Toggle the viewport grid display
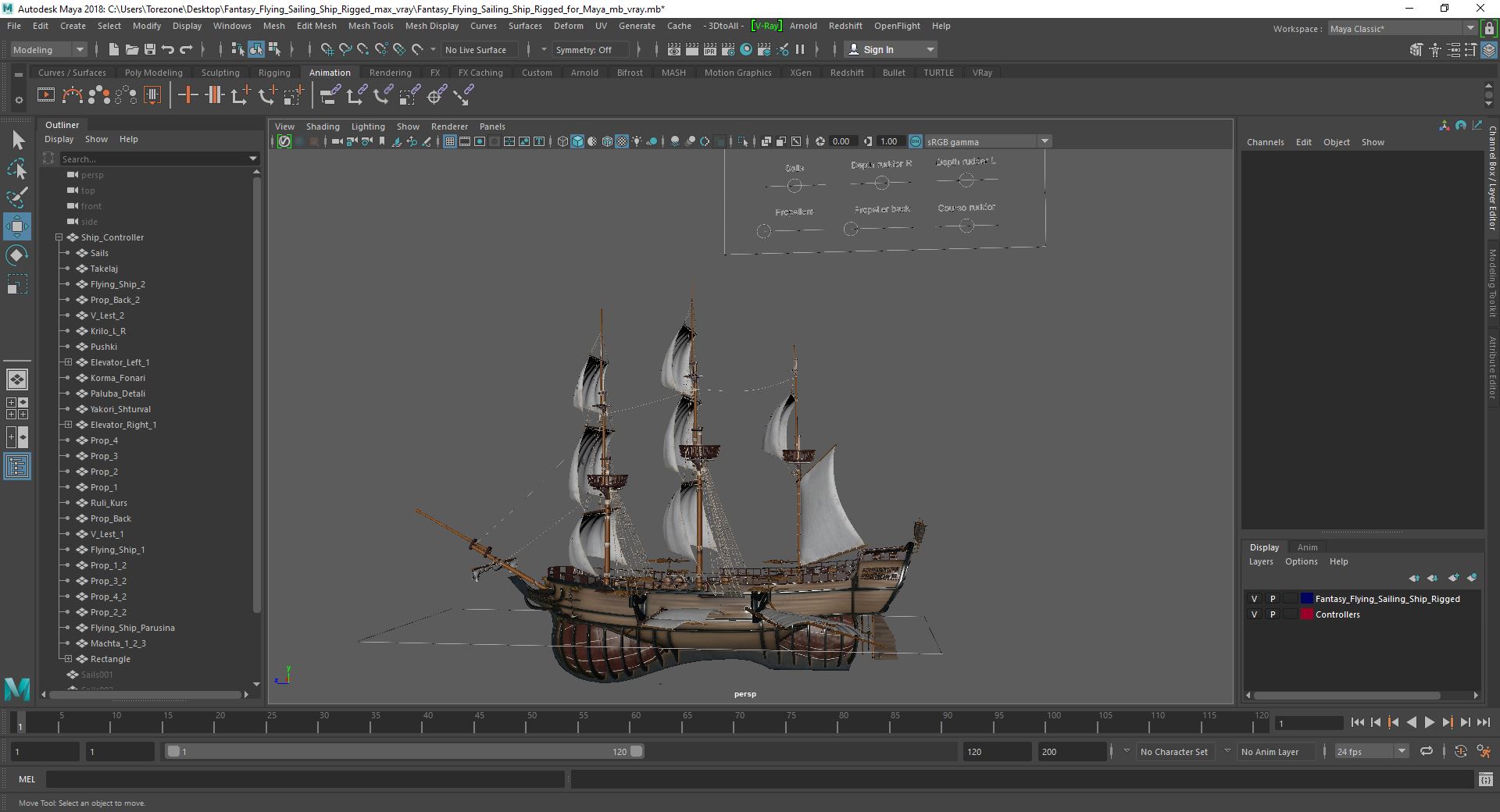The image size is (1500, 812). click(450, 141)
